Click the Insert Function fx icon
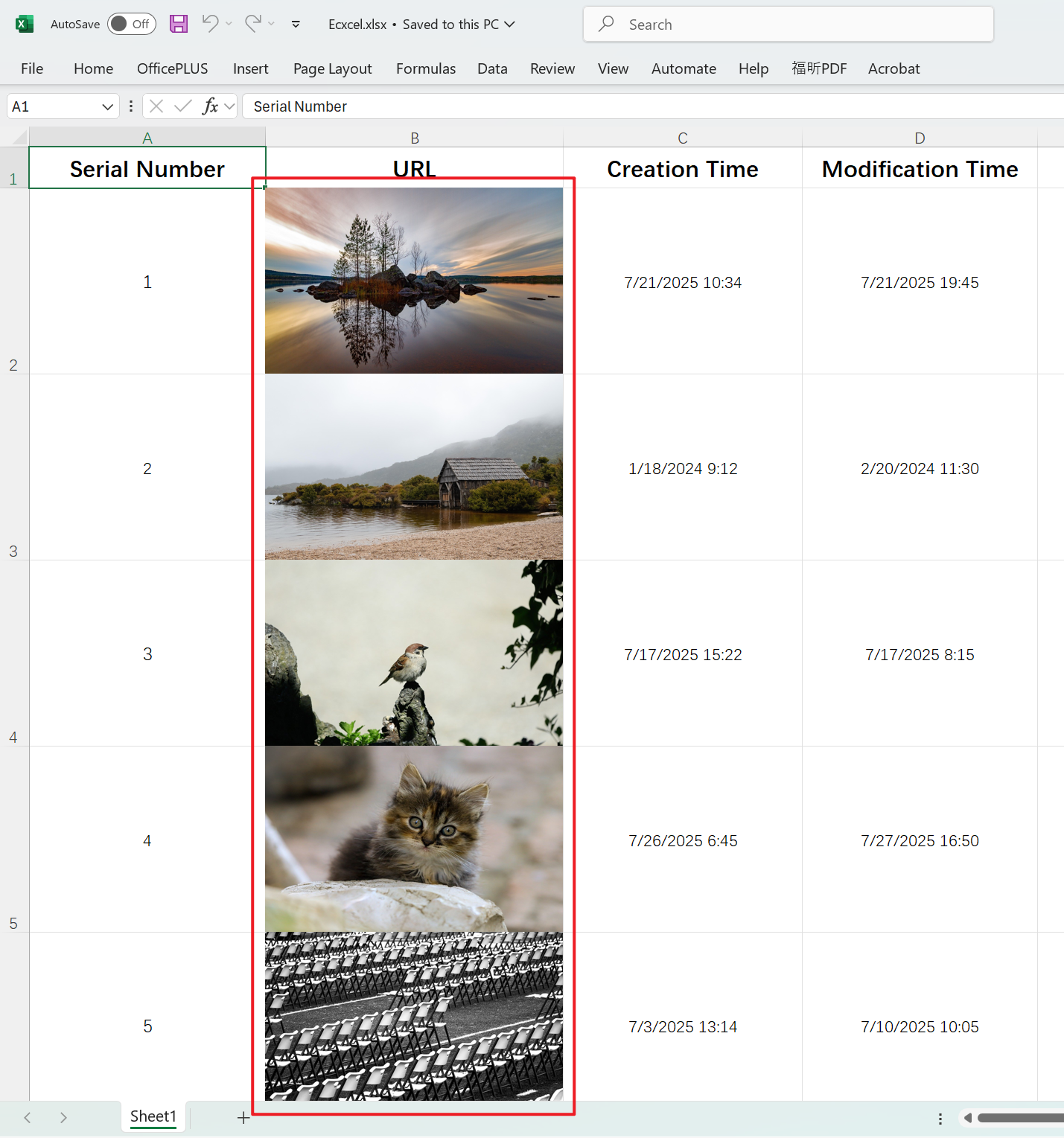 coord(211,106)
